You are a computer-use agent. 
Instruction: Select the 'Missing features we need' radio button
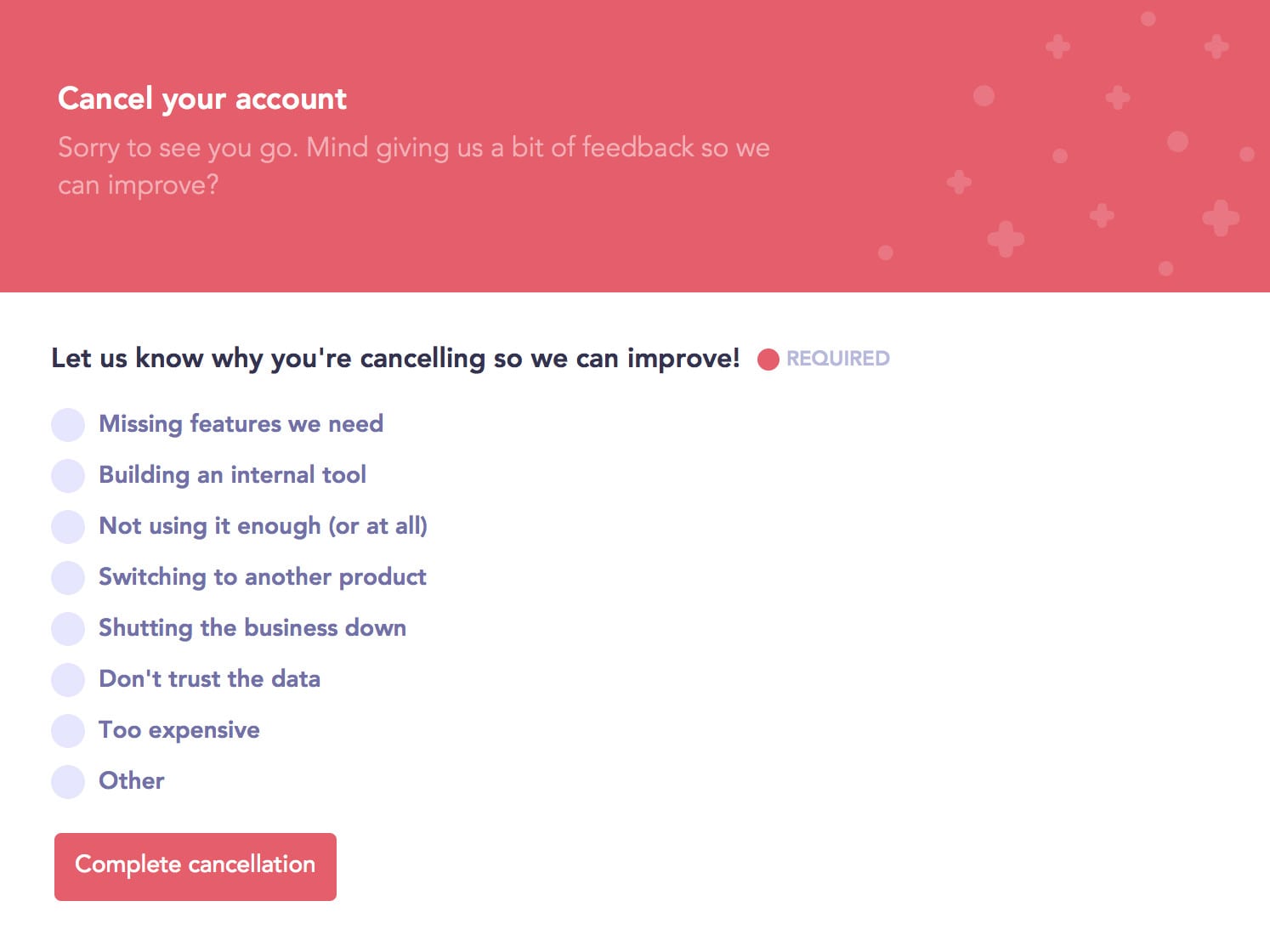[68, 424]
